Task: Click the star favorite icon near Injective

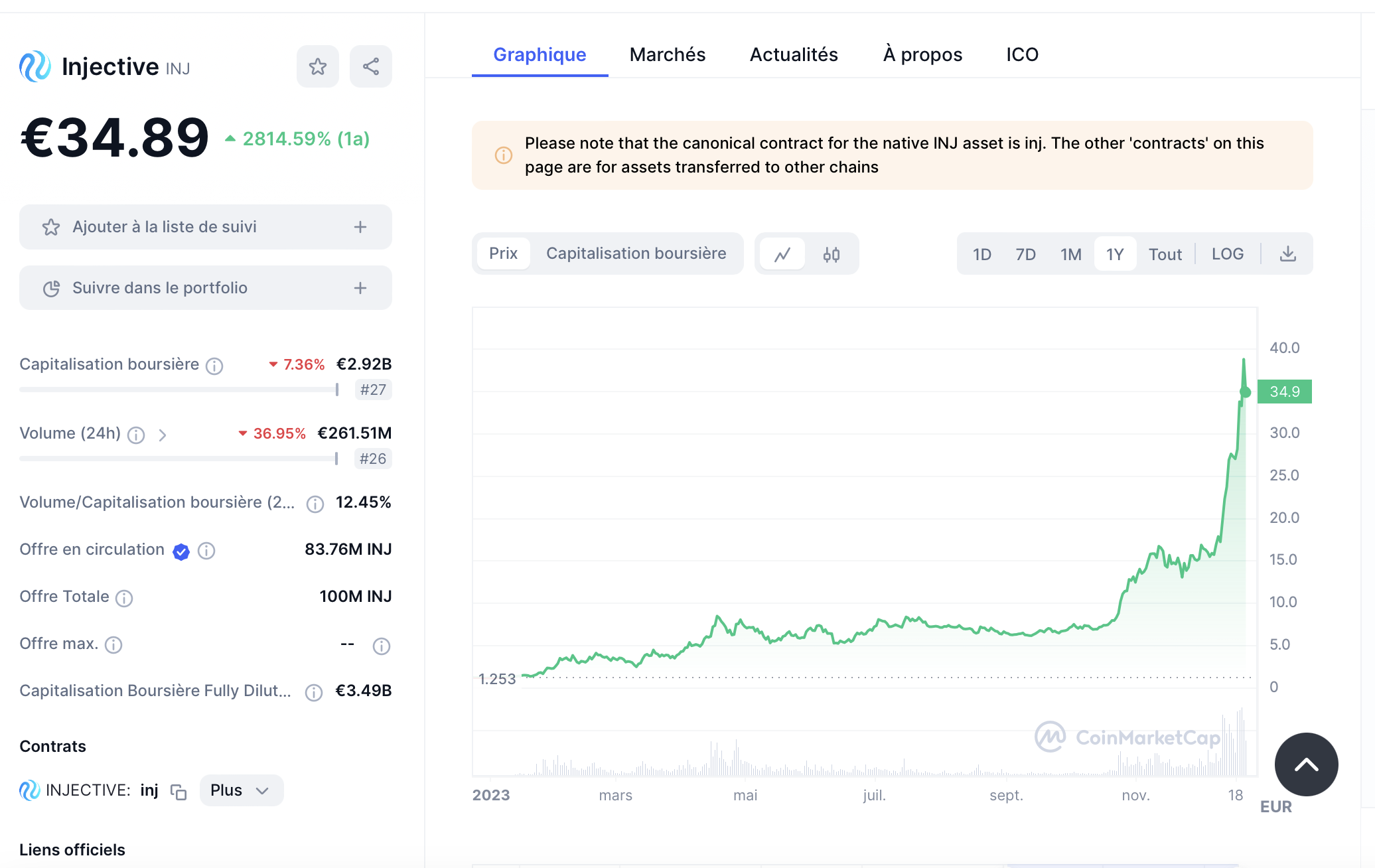Action: click(317, 66)
